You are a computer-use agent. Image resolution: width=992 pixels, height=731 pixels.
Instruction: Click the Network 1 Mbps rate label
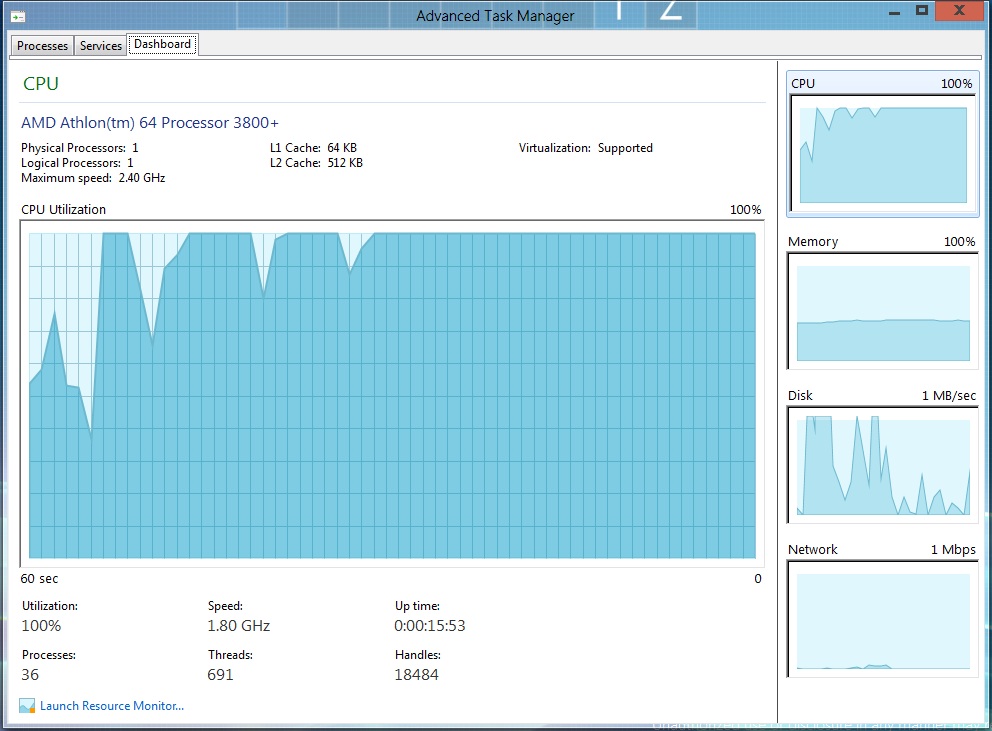pos(953,549)
